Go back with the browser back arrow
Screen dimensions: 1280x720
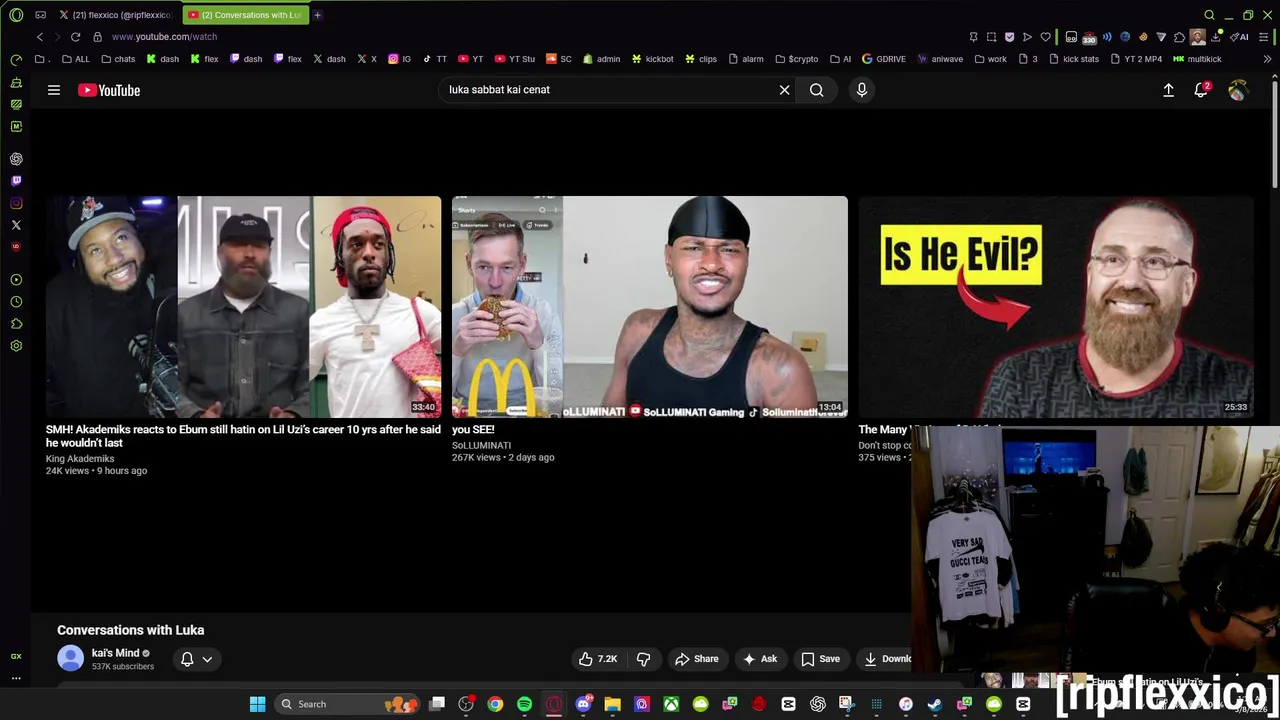pyautogui.click(x=40, y=37)
